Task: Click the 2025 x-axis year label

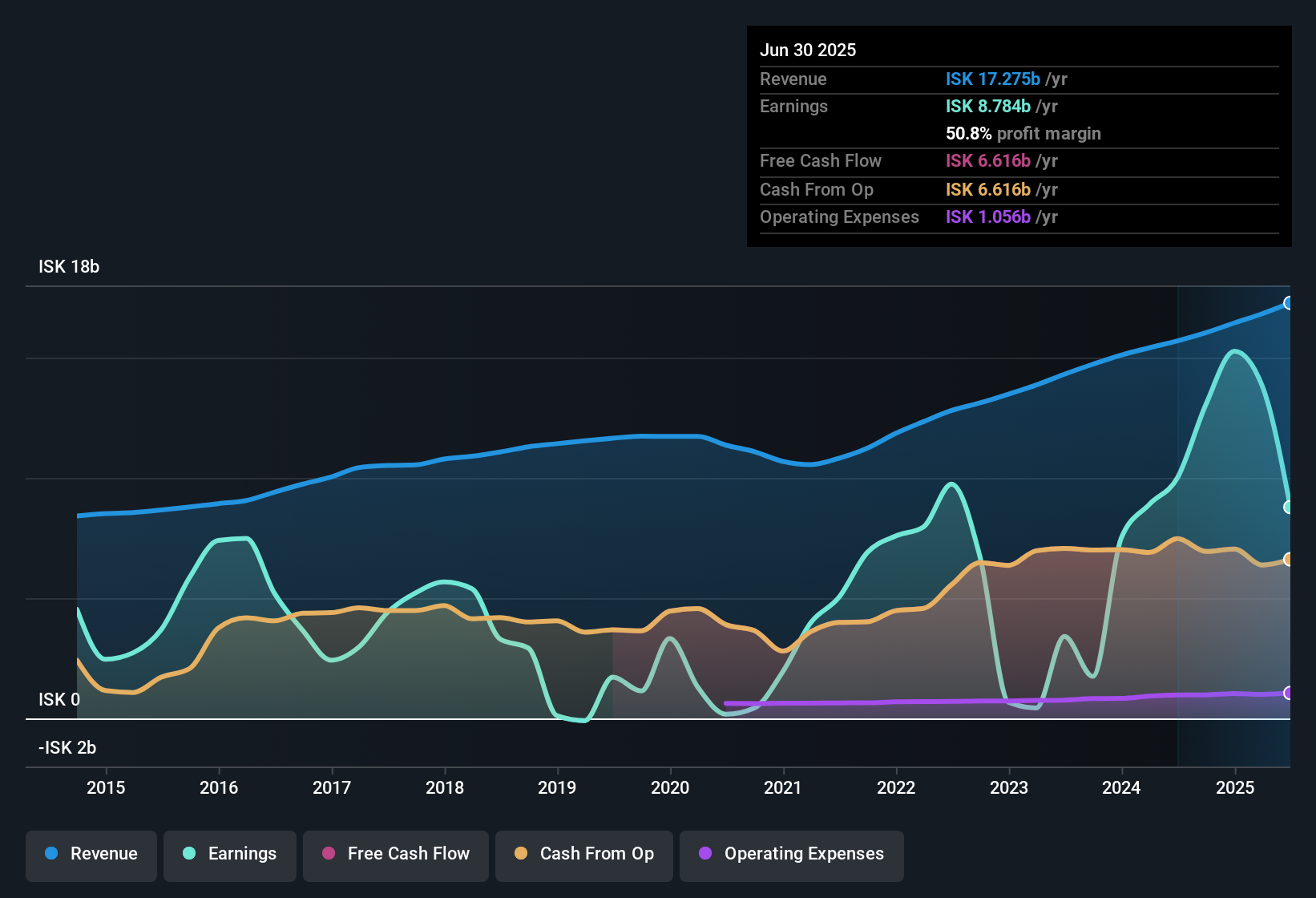Action: click(1235, 787)
